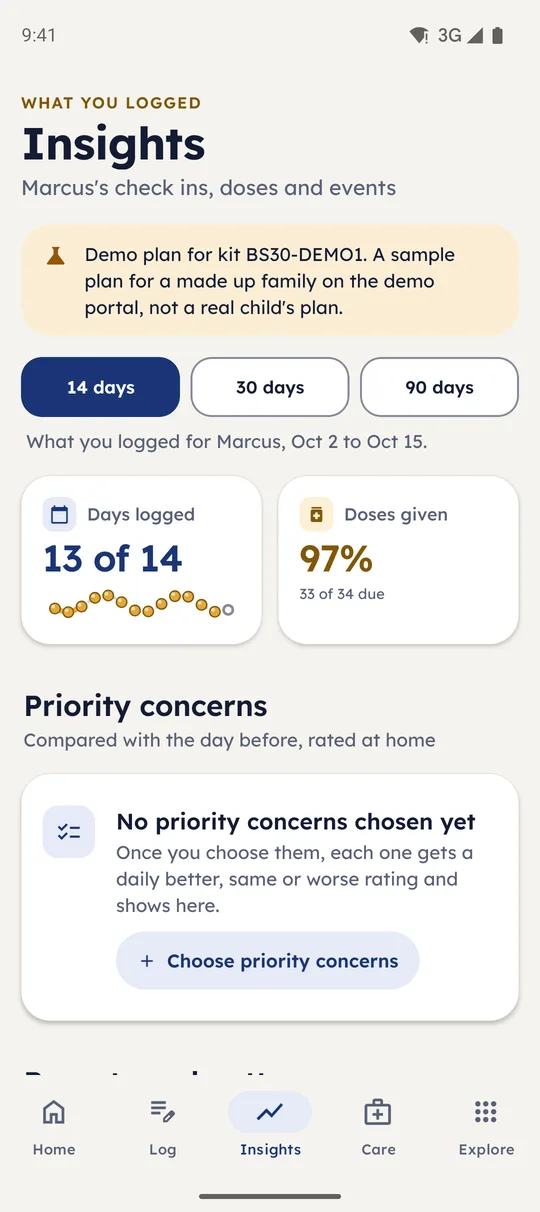Viewport: 540px width, 1212px height.
Task: Tap the calendar icon on Days logged
Action: 60,515
